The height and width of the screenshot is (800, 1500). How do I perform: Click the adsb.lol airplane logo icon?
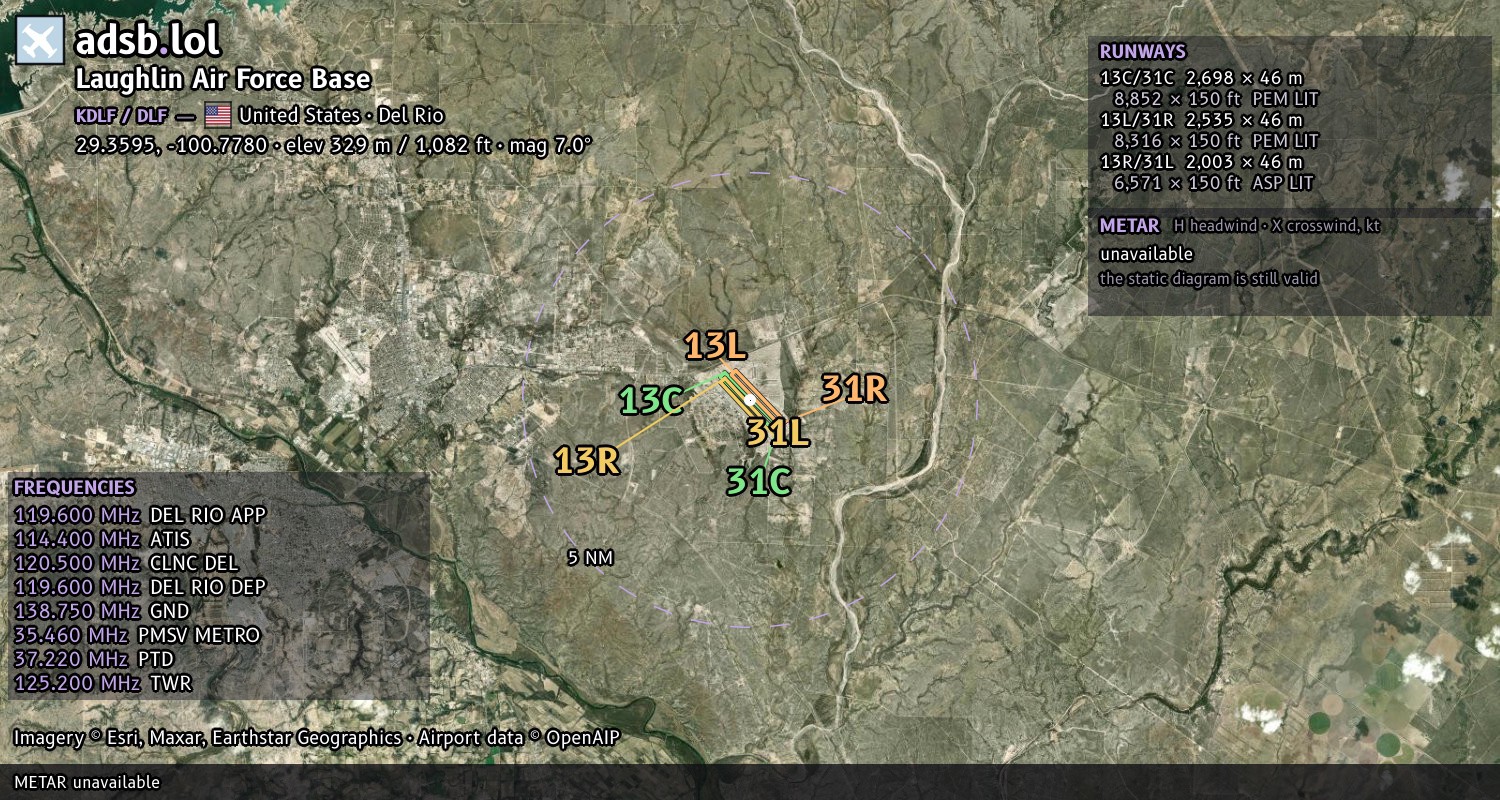coord(41,41)
